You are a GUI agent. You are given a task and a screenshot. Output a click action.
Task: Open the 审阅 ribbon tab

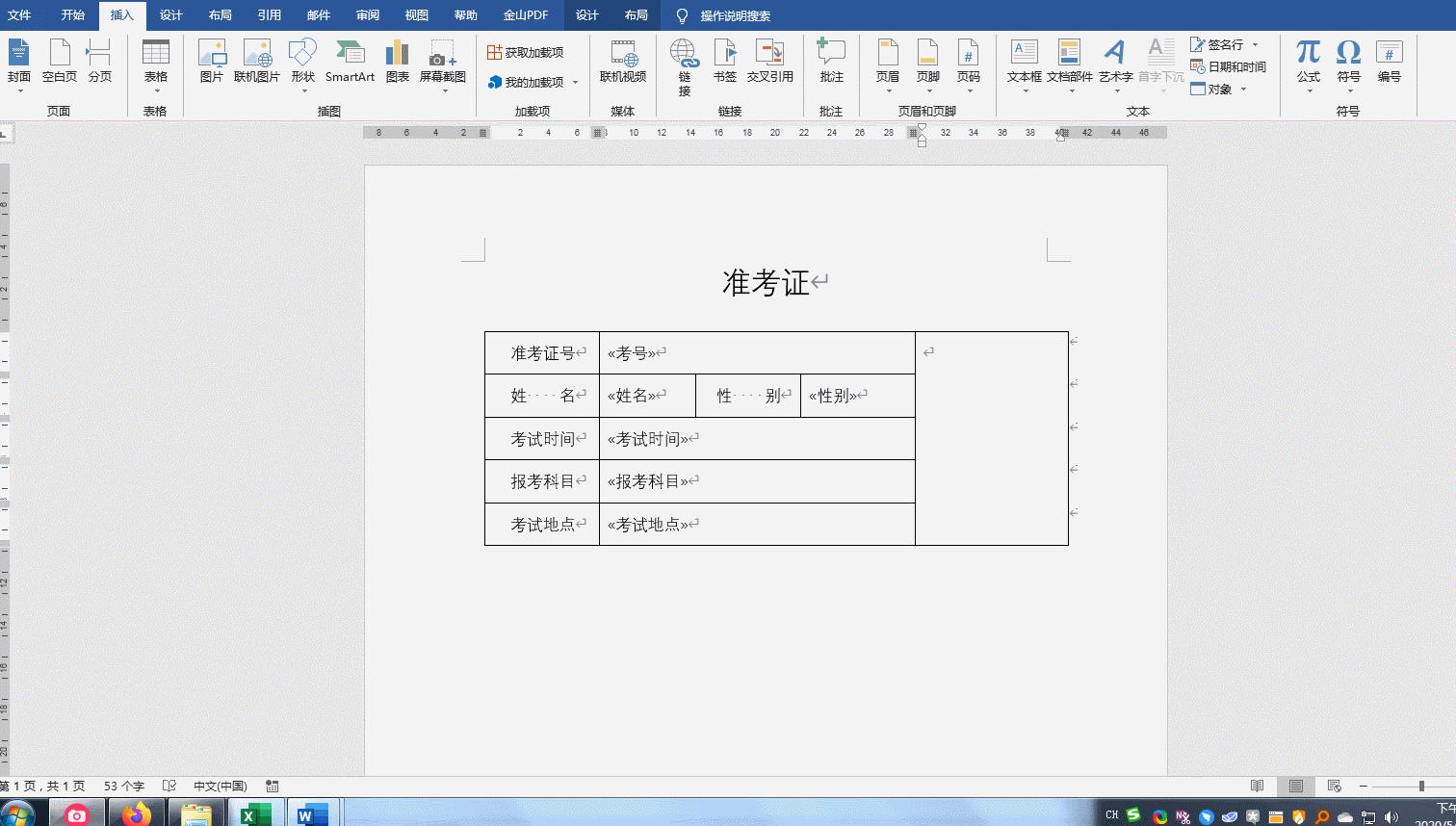(x=367, y=15)
